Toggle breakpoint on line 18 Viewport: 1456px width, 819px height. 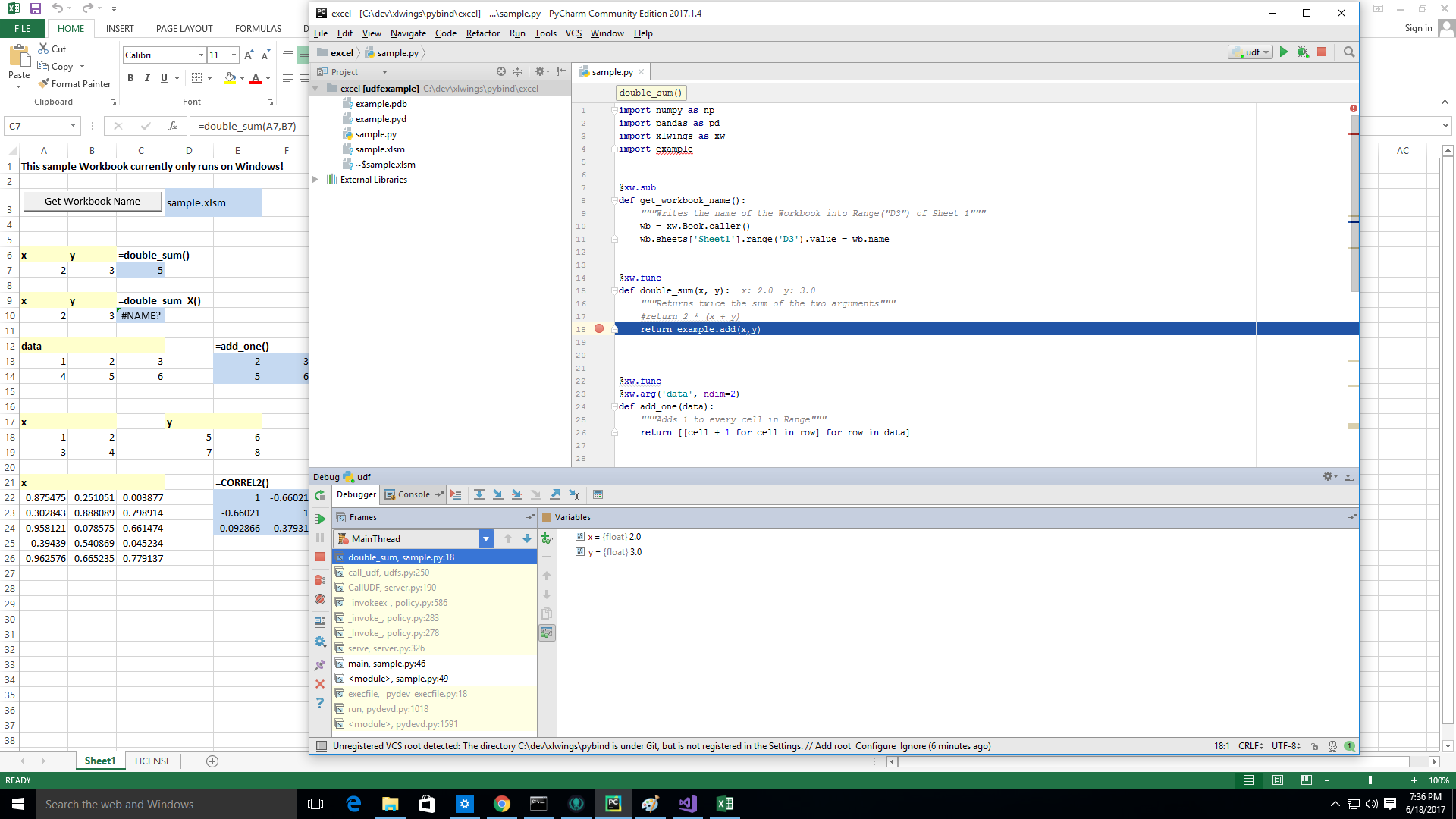[599, 329]
